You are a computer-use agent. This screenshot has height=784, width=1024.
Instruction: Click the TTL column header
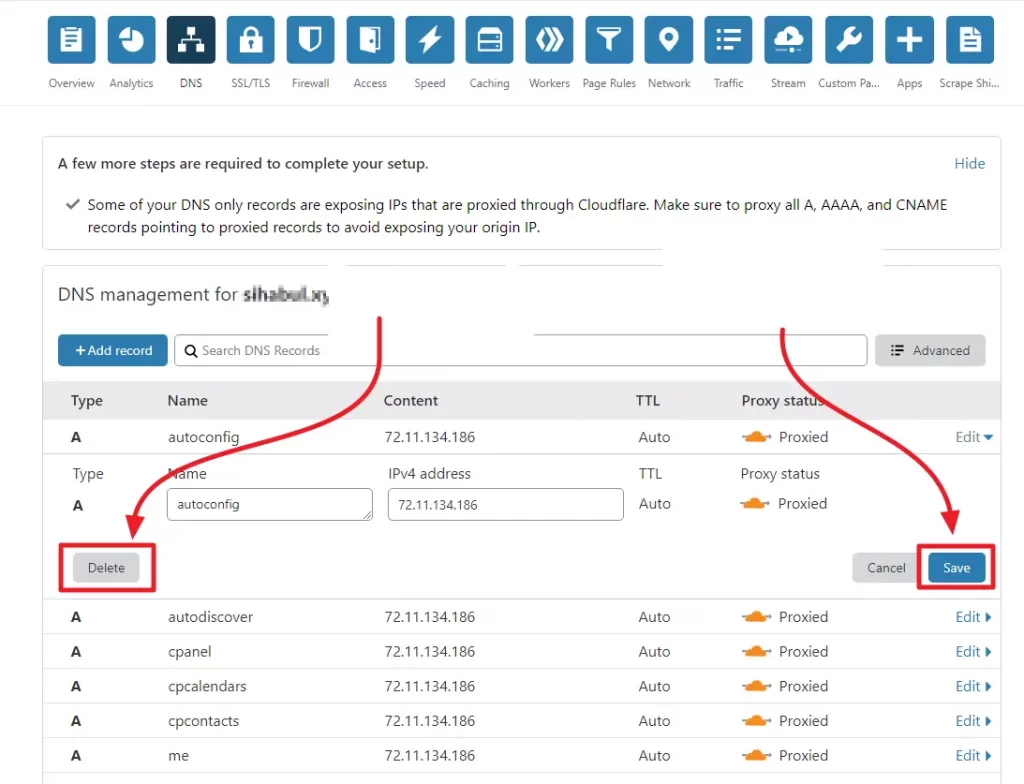tap(648, 400)
